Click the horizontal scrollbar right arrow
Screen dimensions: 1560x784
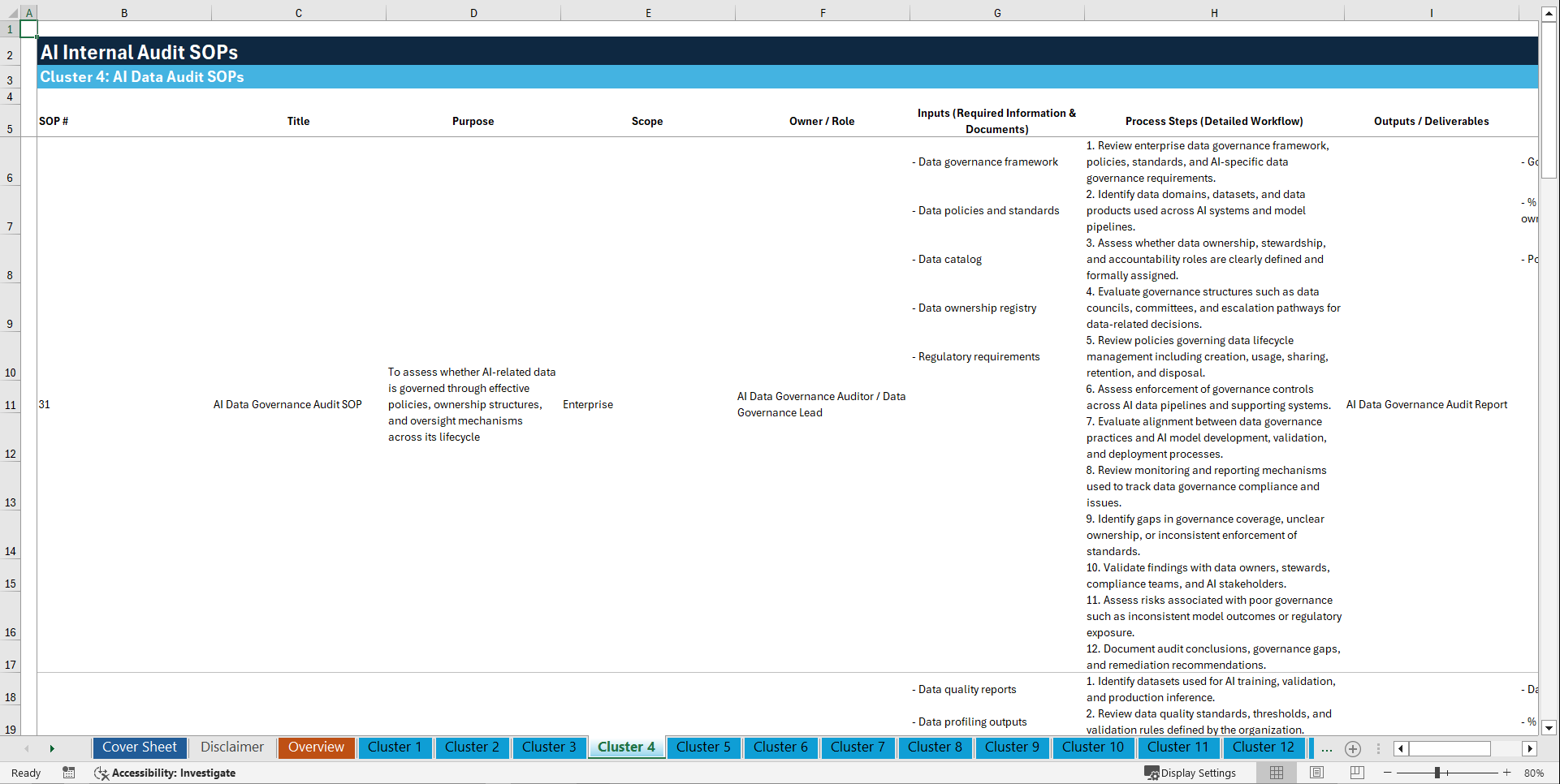1530,748
